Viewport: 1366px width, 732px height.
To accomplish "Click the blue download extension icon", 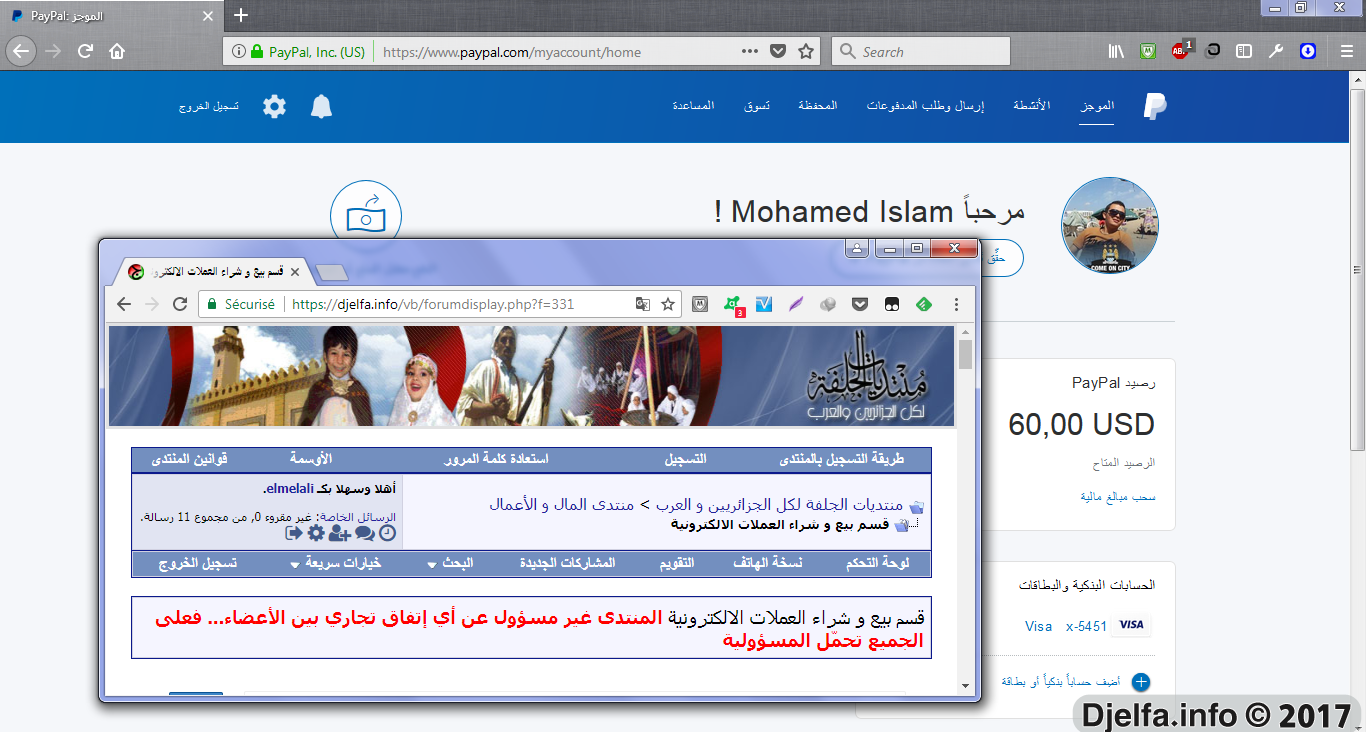I will point(1308,52).
